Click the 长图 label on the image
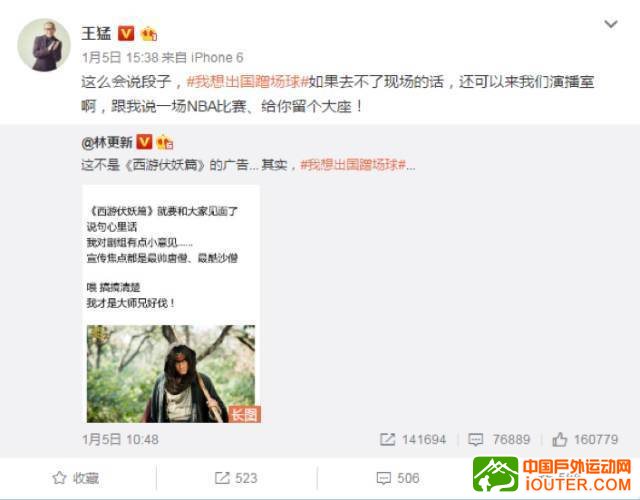Viewport: 640px width, 500px height. 244,414
